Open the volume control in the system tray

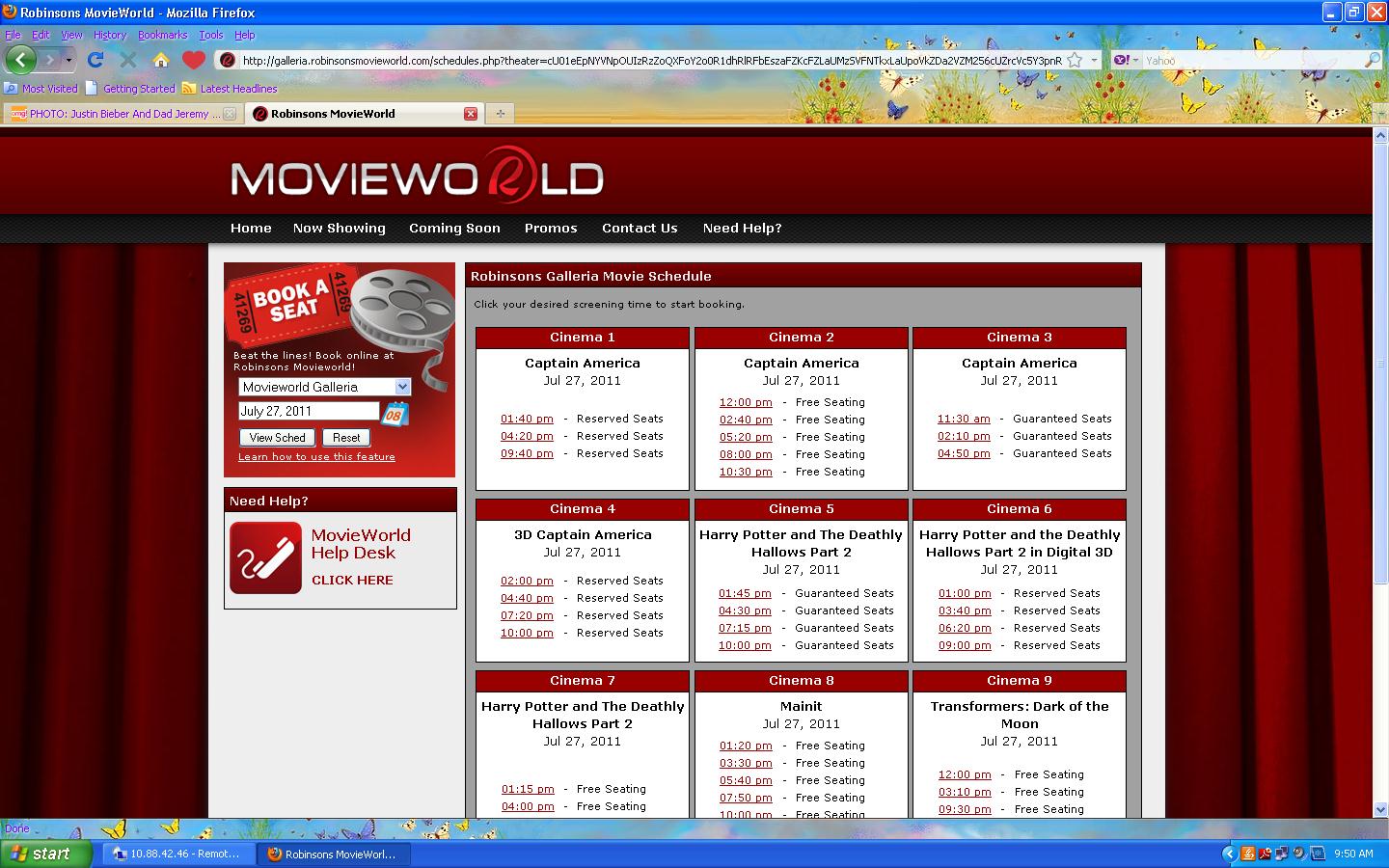coord(1300,854)
